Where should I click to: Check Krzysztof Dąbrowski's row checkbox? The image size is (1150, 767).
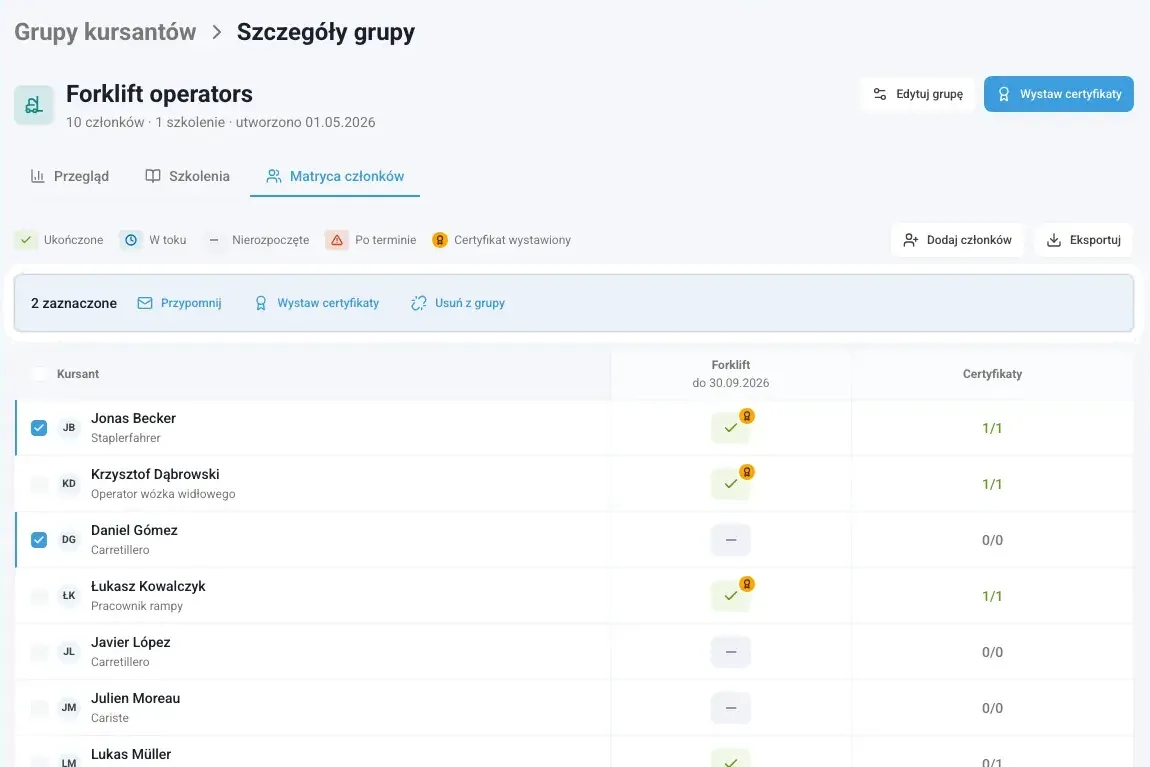(39, 484)
